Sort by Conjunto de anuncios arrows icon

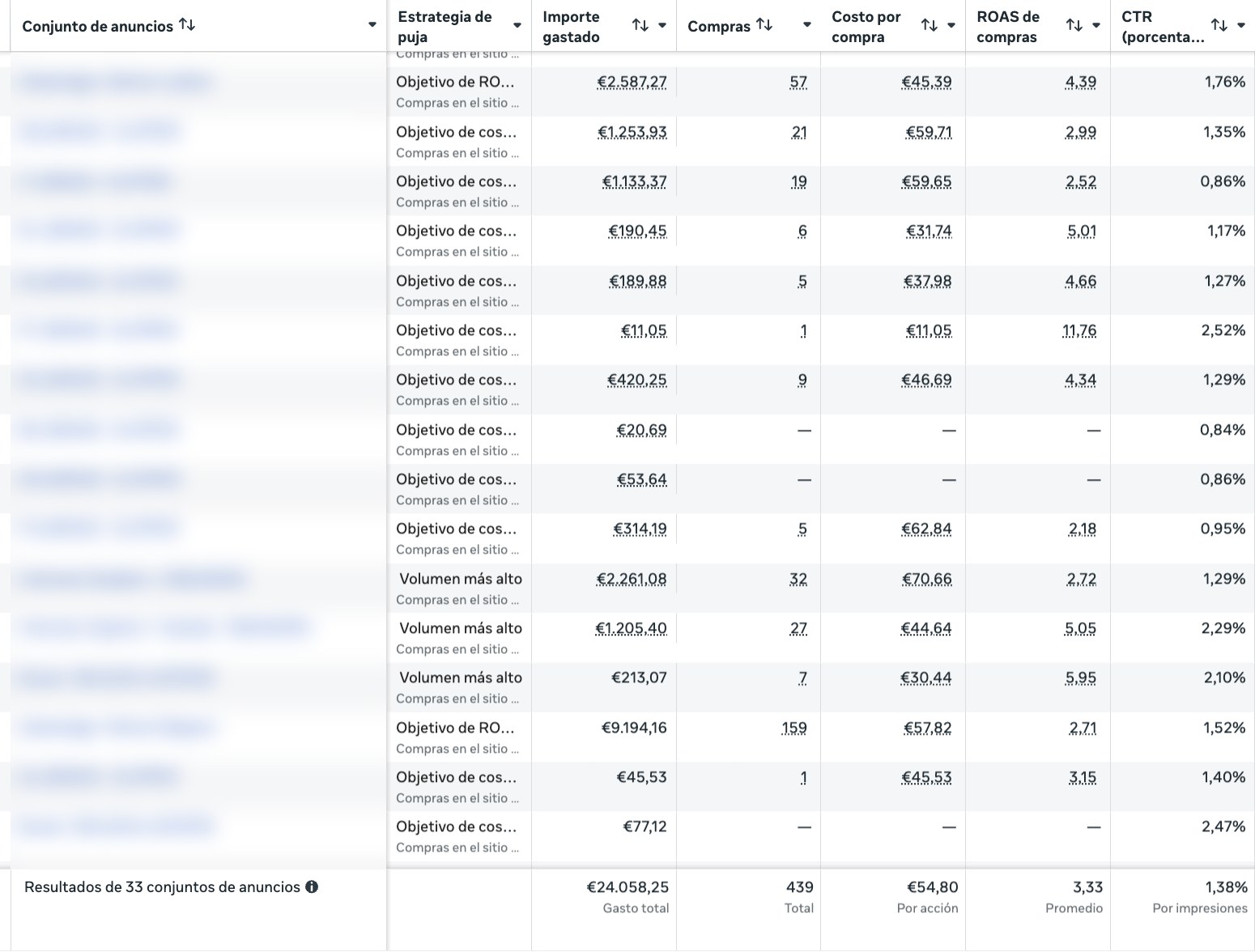[x=187, y=25]
